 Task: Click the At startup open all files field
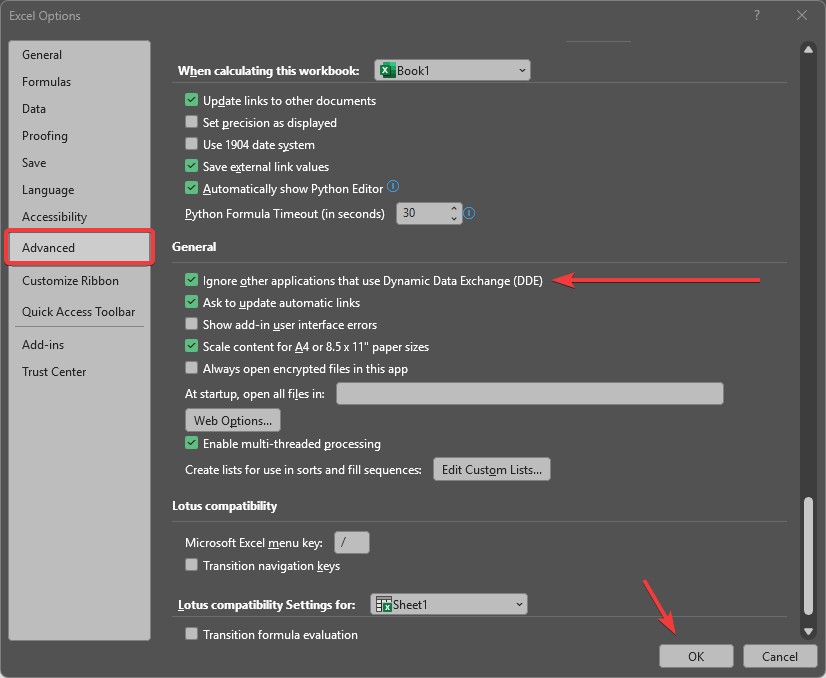pos(529,394)
